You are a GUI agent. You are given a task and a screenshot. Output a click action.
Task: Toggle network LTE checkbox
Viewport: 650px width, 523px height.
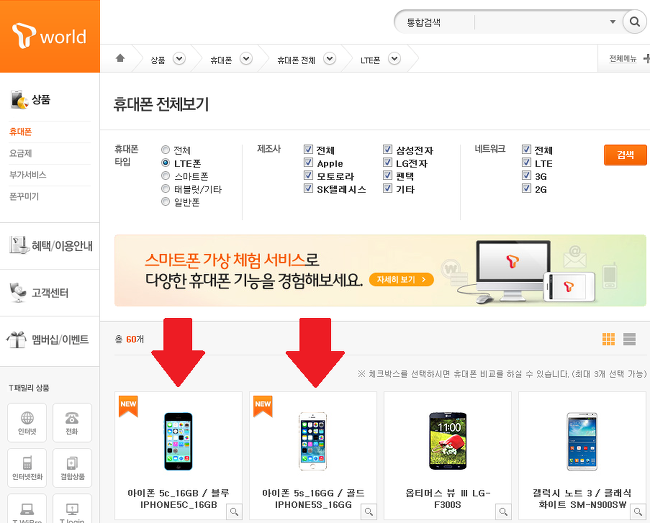526,162
